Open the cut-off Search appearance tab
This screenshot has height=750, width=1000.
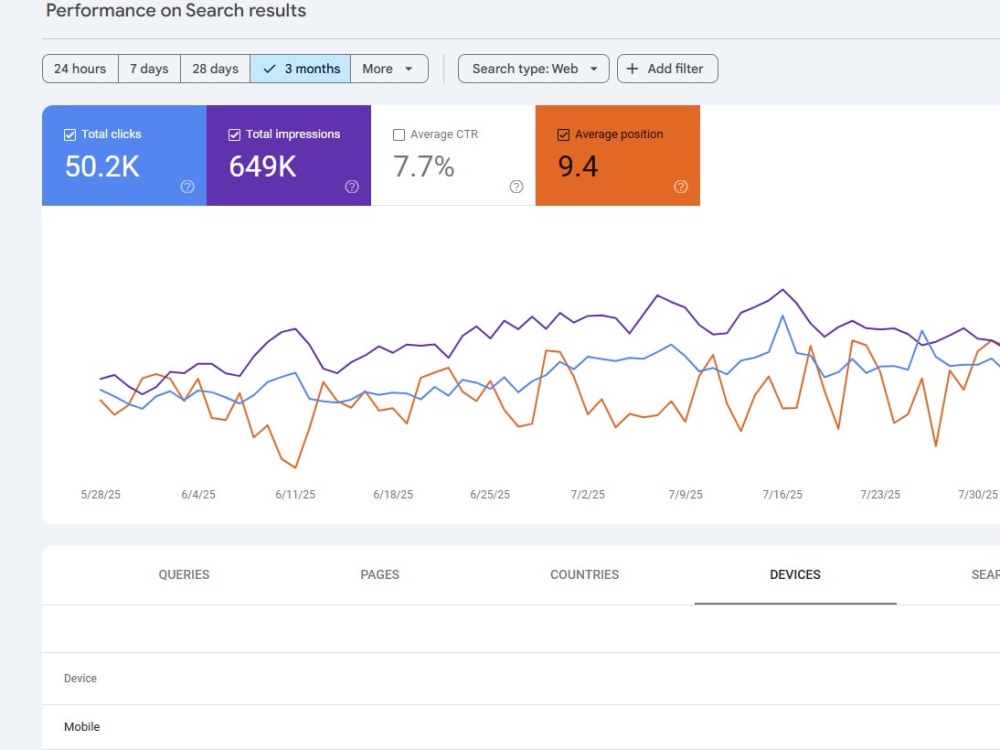coord(985,575)
